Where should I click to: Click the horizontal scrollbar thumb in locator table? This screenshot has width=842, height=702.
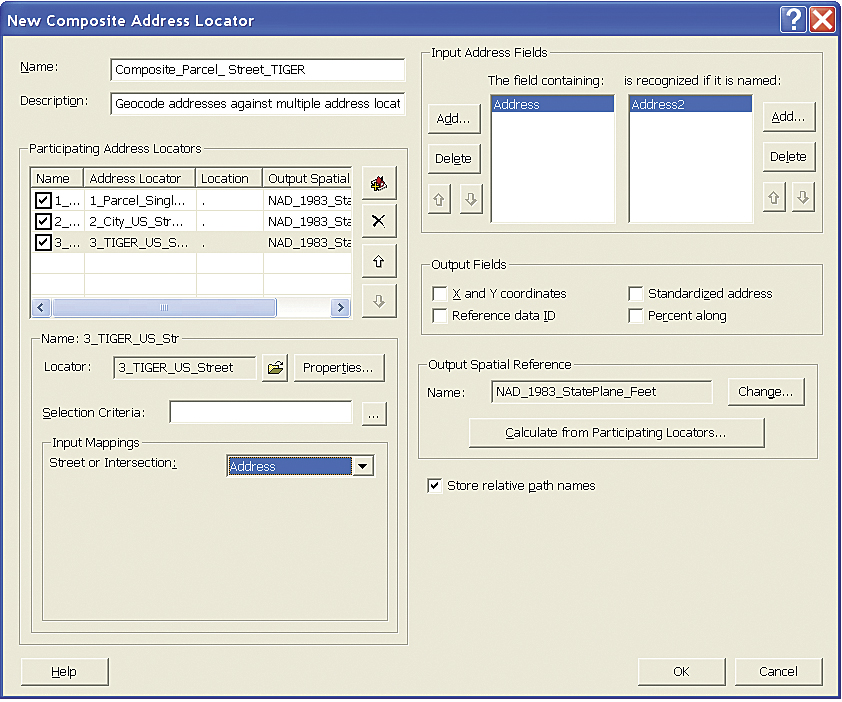164,308
